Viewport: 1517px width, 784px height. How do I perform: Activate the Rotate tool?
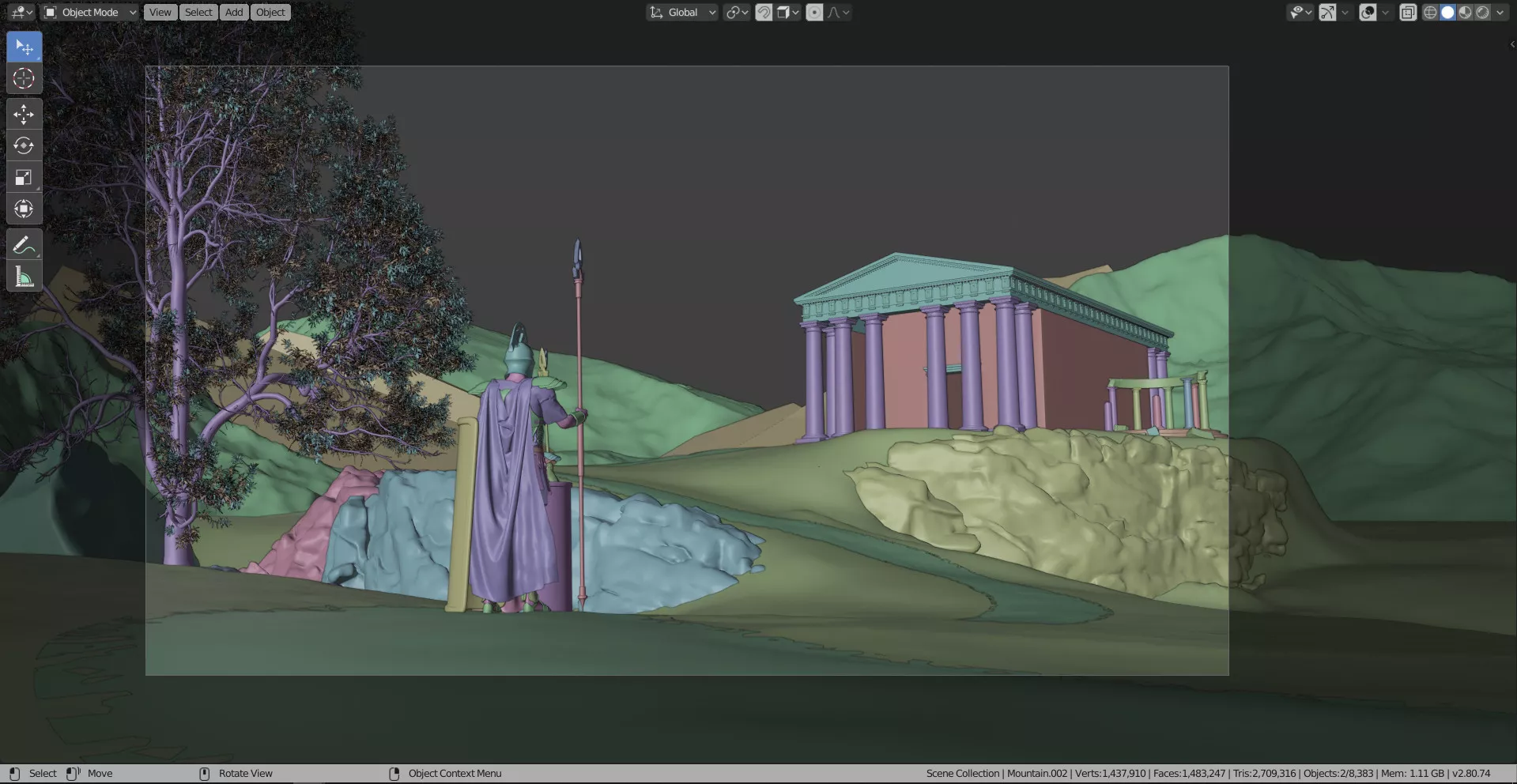tap(24, 145)
